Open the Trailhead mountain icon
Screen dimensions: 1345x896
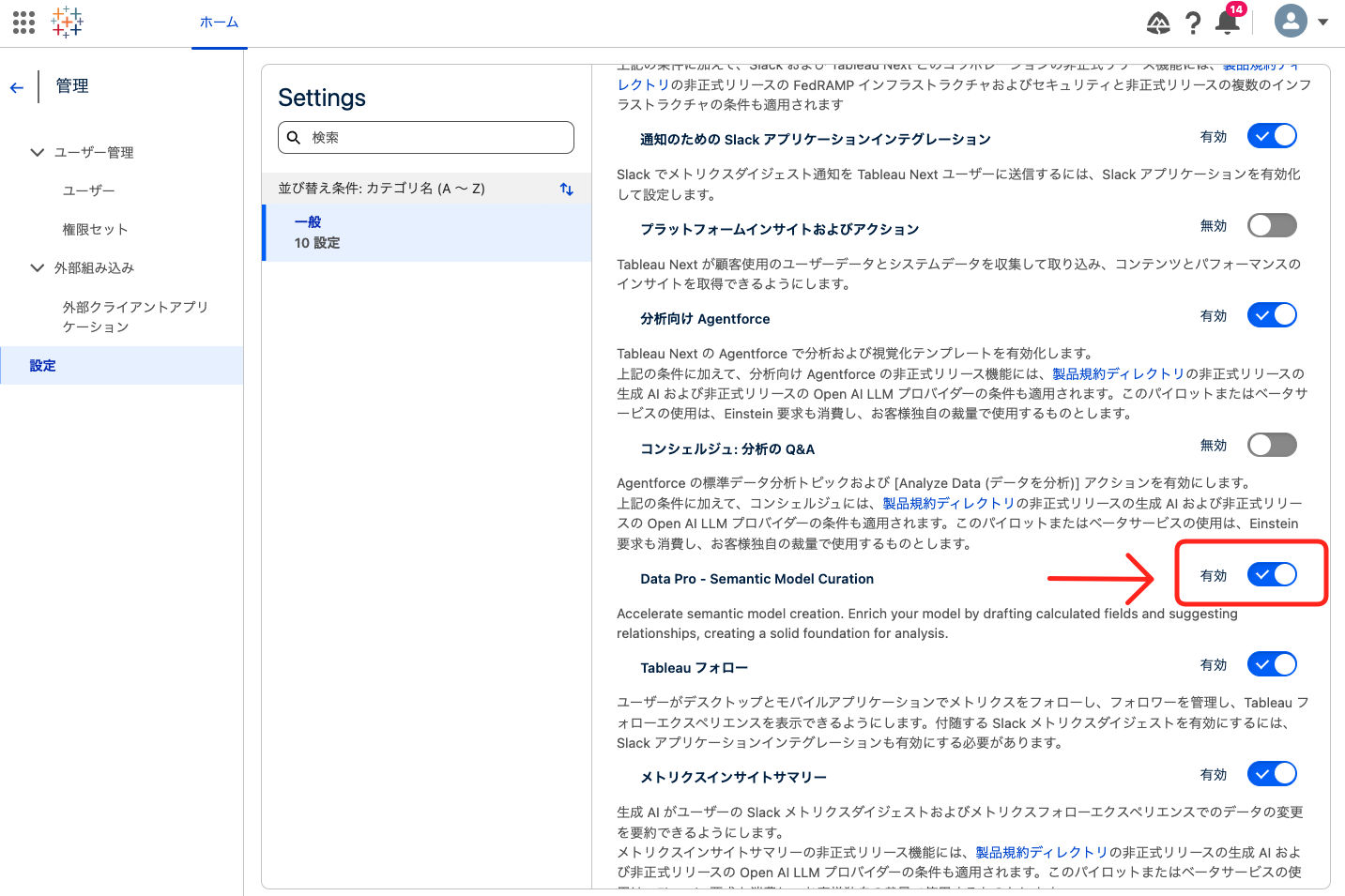coord(1158,23)
